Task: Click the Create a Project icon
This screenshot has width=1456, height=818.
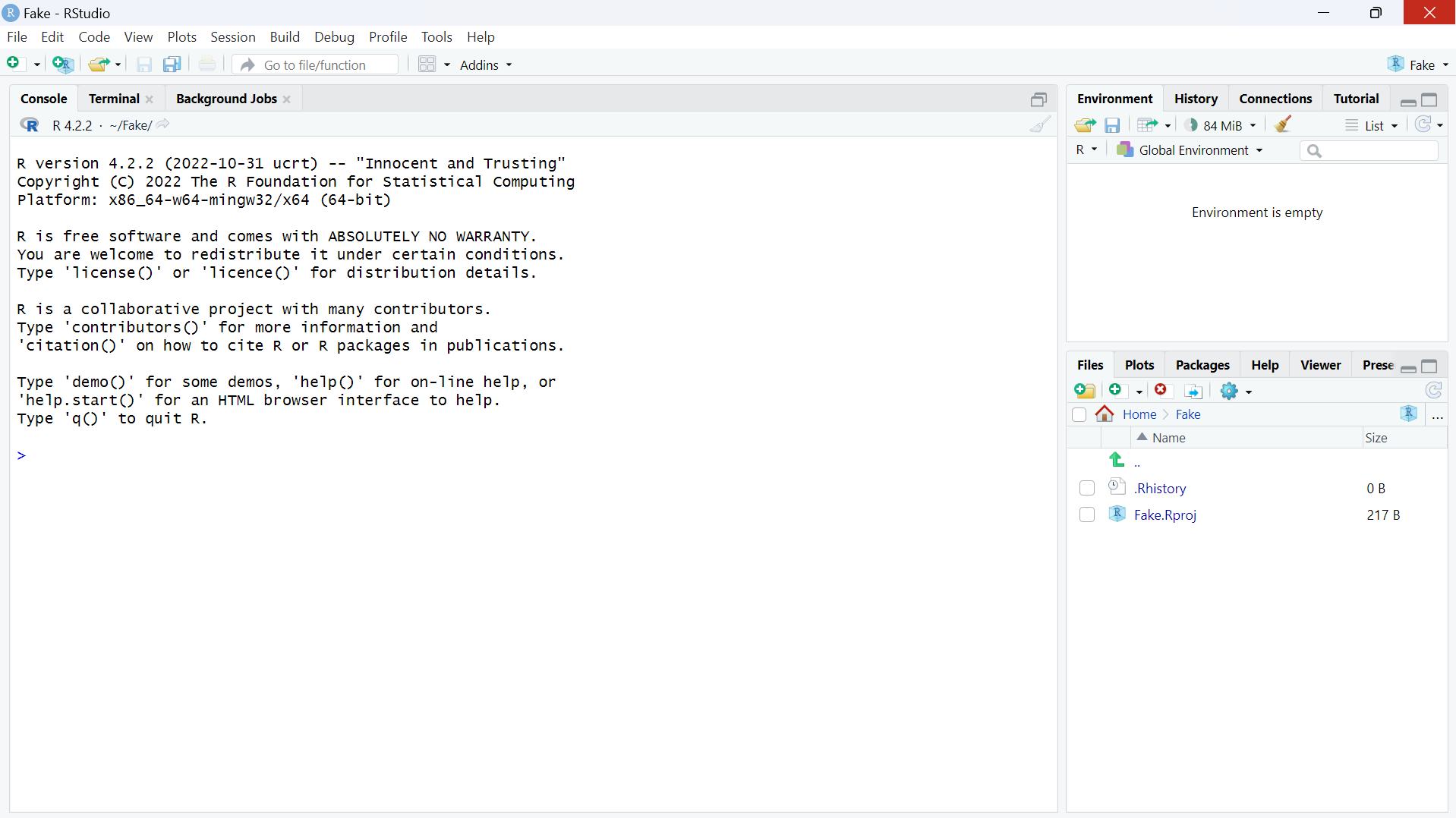Action: click(x=63, y=64)
